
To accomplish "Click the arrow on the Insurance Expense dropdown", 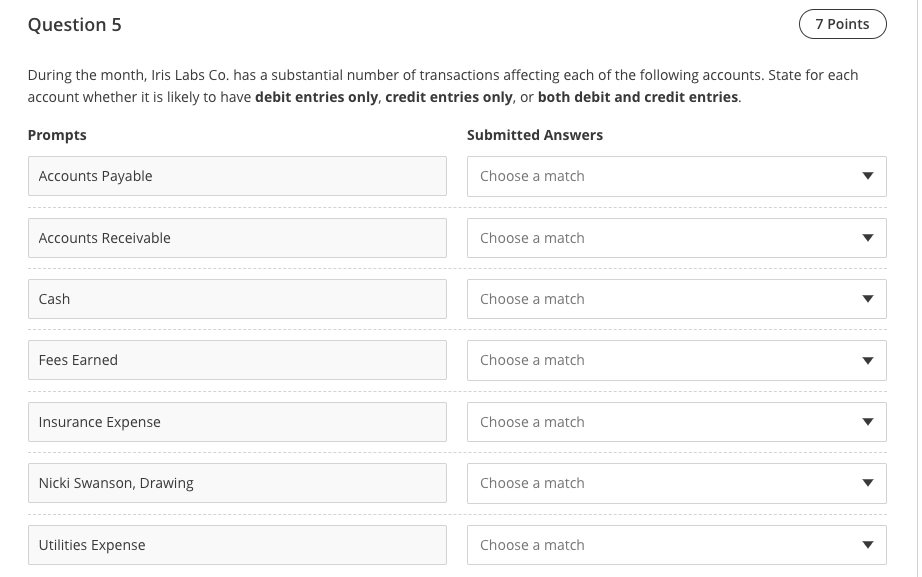I will [867, 422].
